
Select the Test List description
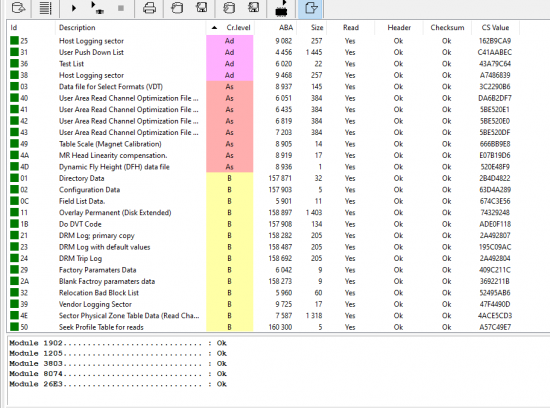tap(71, 63)
